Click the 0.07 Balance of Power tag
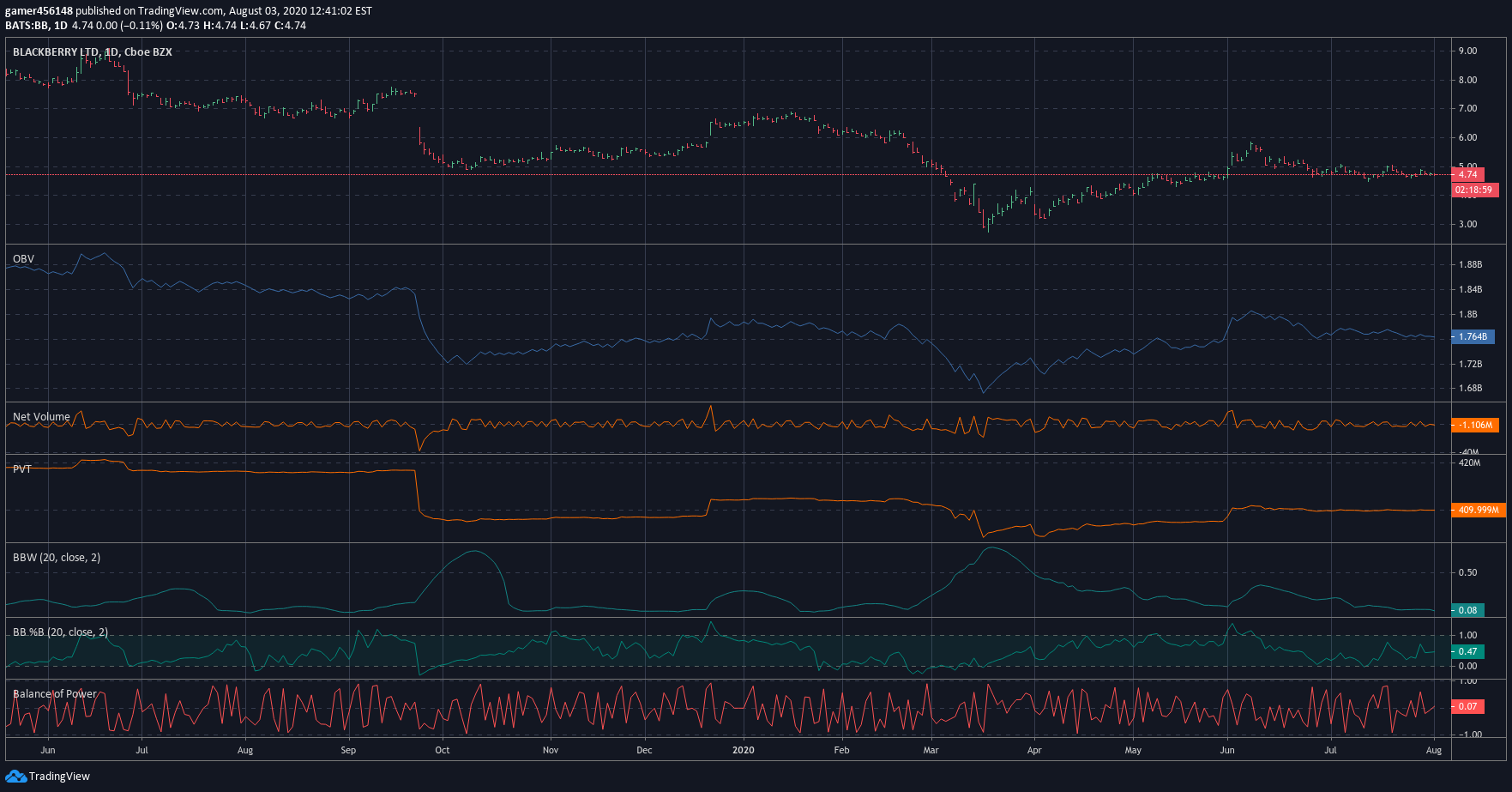The height and width of the screenshot is (792, 1512). coord(1467,707)
